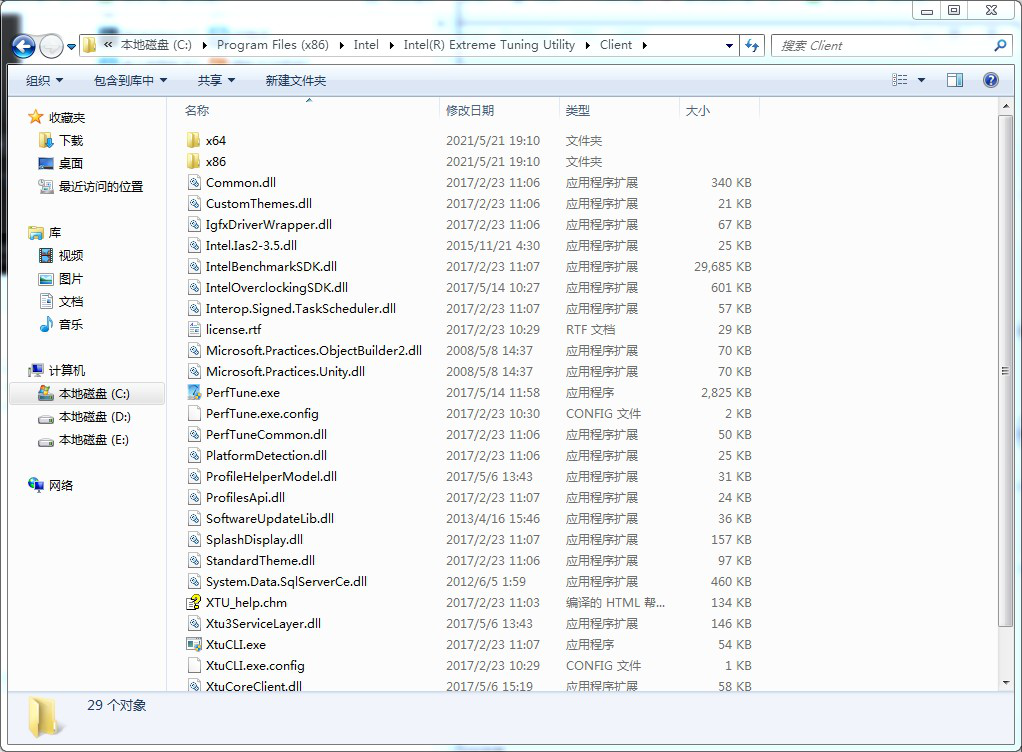The image size is (1022, 752).
Task: Select the PerfTune.exe application icon
Action: click(194, 392)
